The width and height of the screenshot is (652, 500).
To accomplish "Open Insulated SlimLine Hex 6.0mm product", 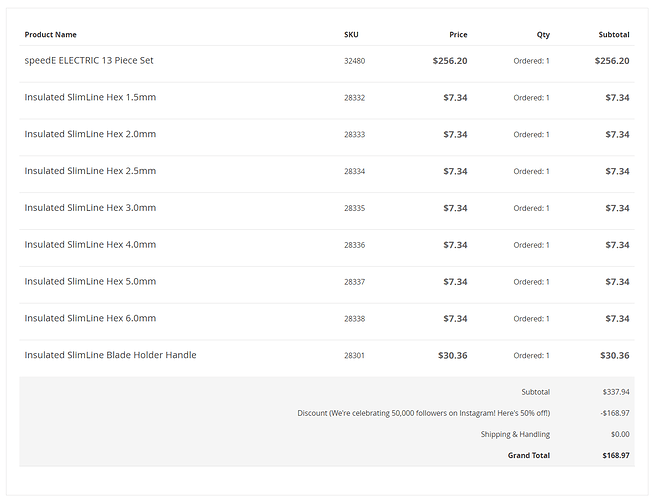I will pyautogui.click(x=90, y=319).
